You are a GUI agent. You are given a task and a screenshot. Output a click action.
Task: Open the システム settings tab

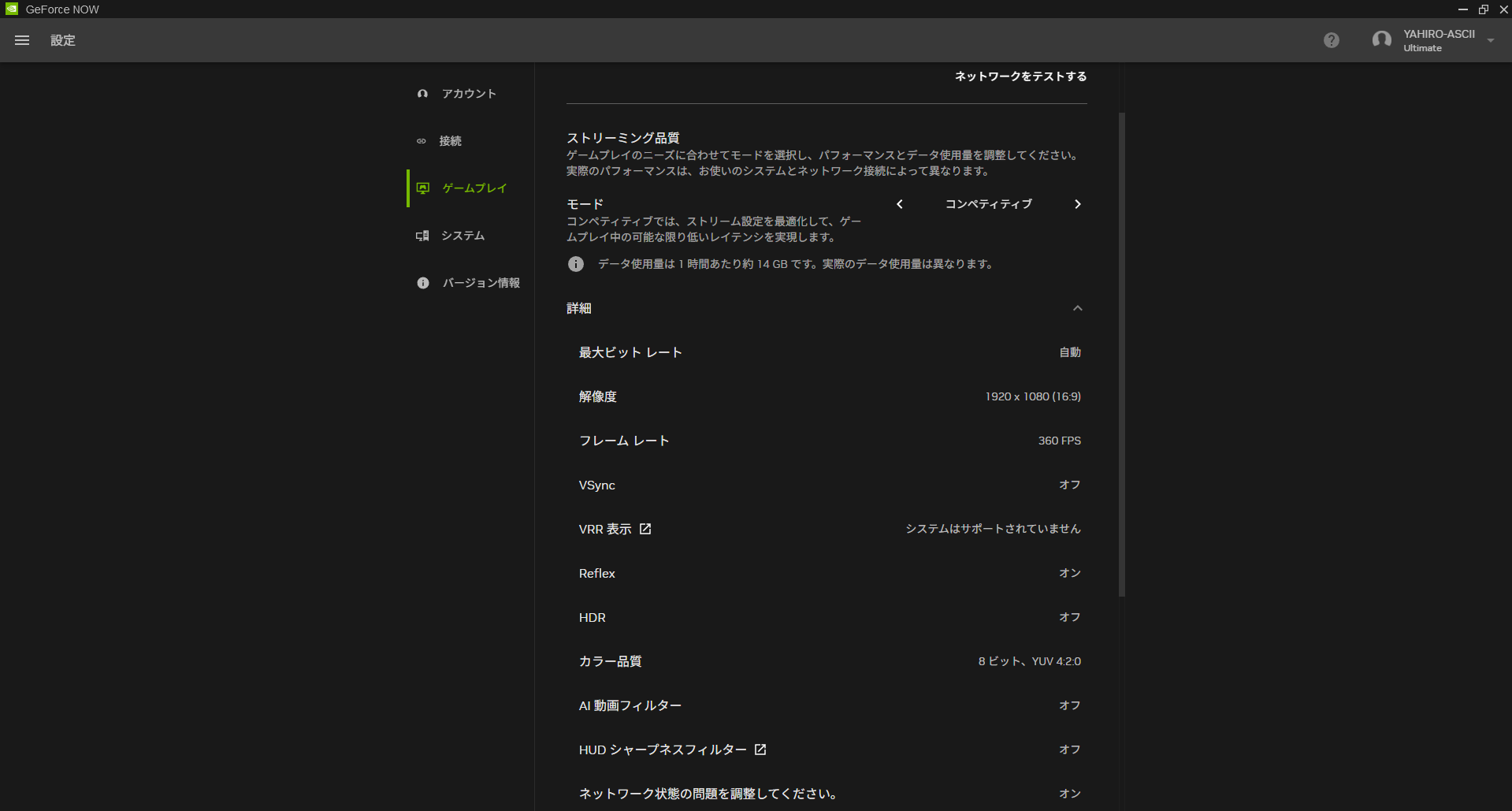[x=470, y=236]
